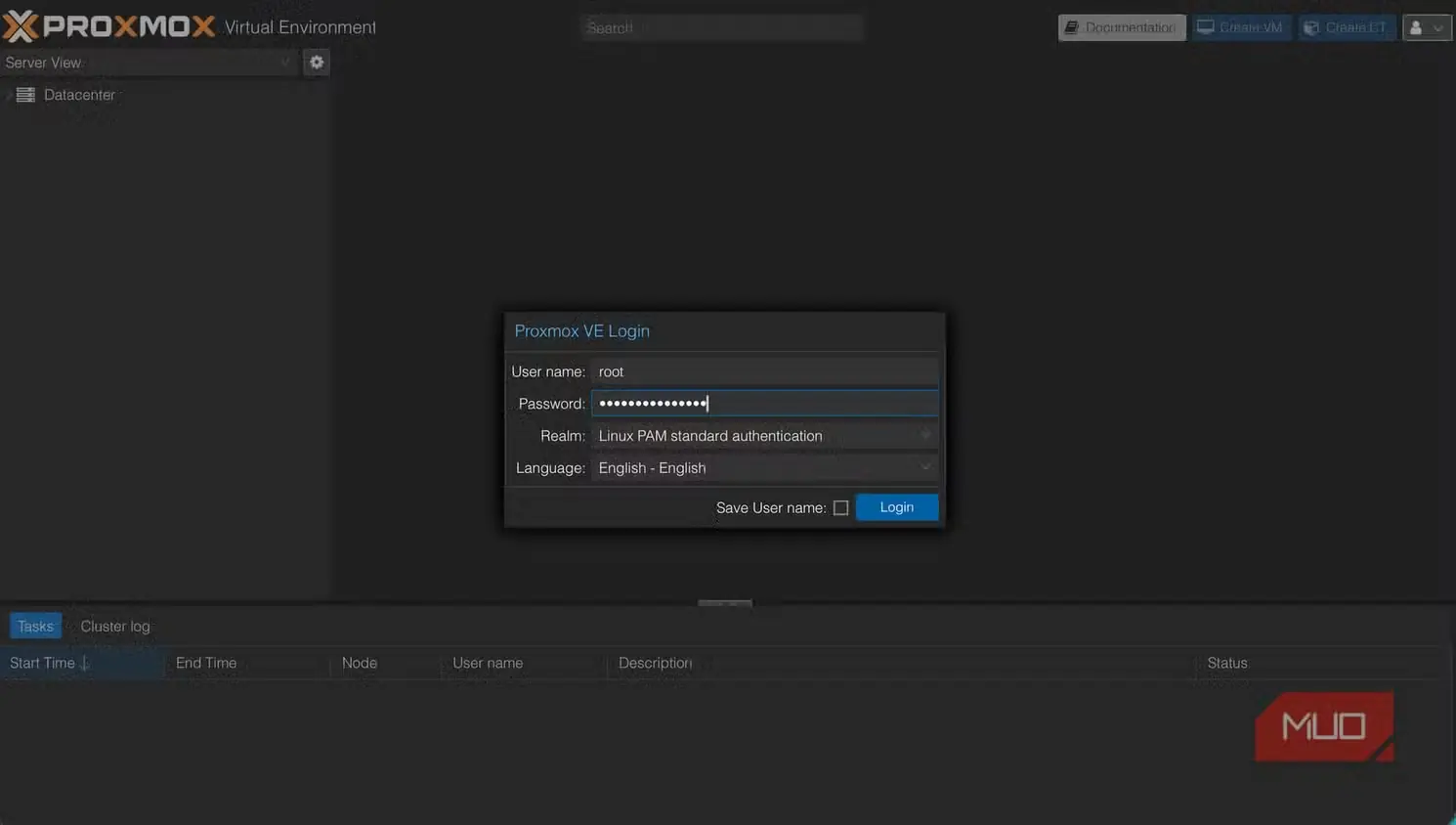Sort by End Time column
The width and height of the screenshot is (1456, 825).
(248, 663)
